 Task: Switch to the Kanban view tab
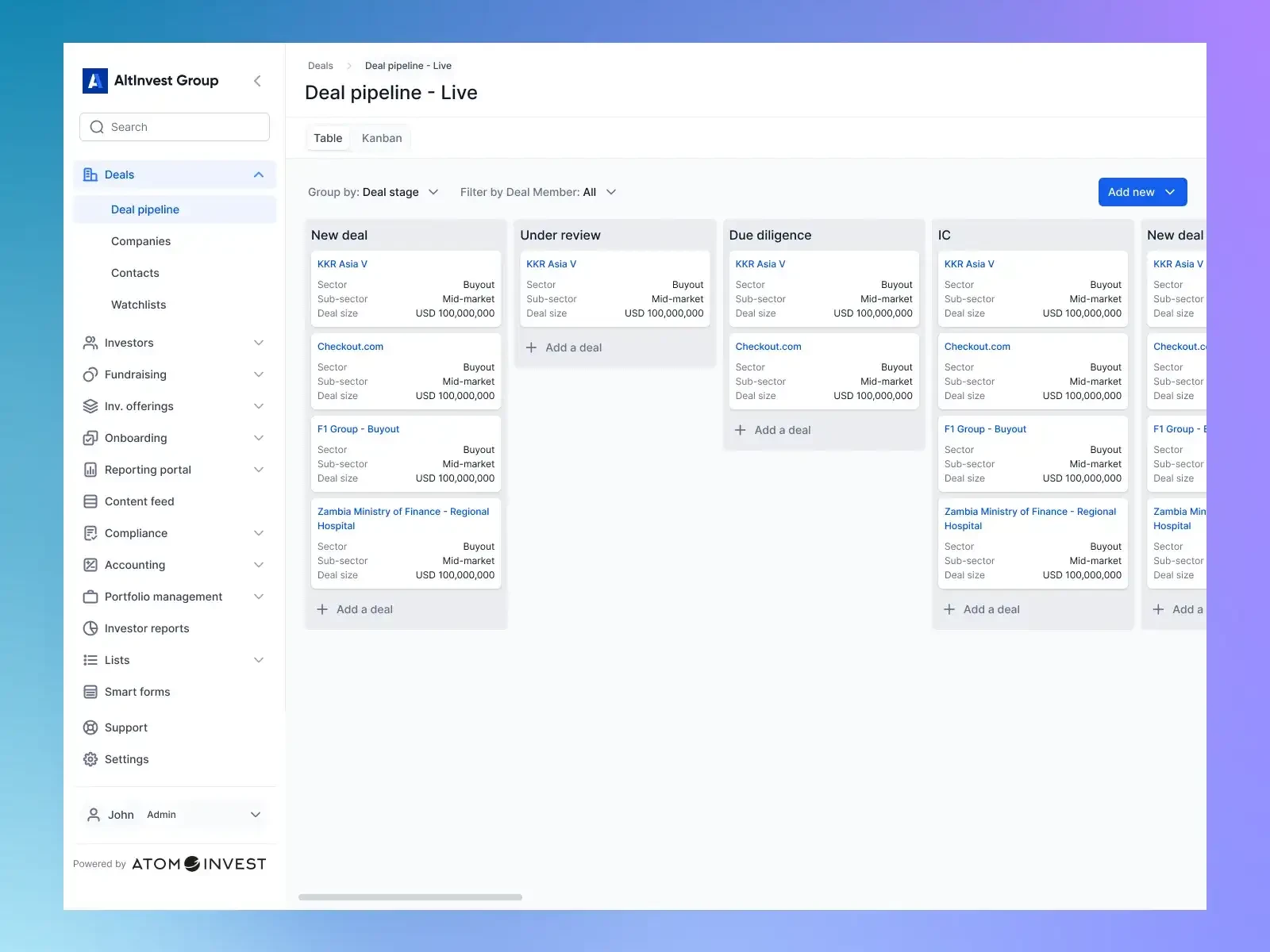tap(381, 137)
